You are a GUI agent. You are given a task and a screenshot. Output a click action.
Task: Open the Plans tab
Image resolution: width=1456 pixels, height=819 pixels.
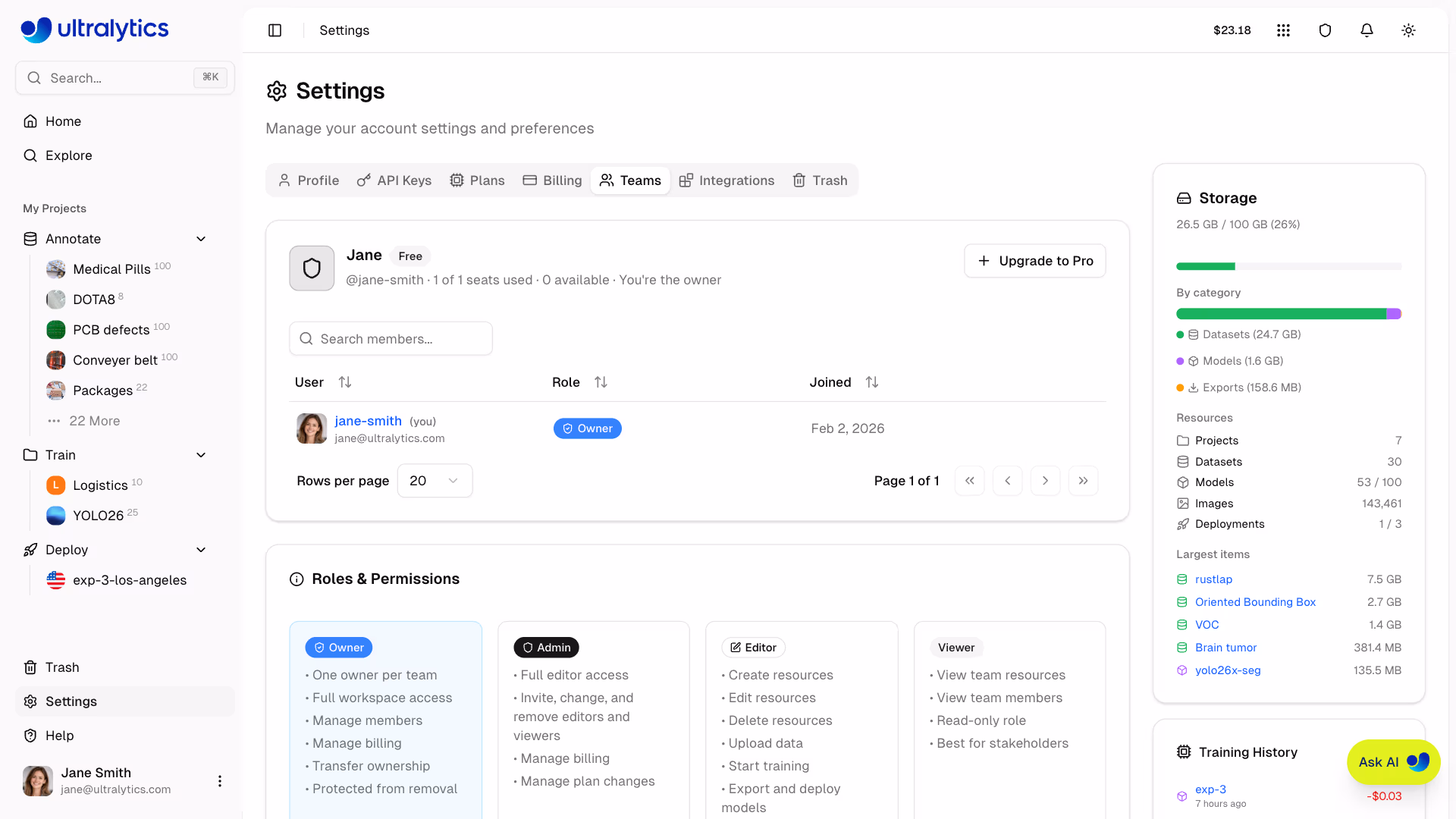coord(477,180)
